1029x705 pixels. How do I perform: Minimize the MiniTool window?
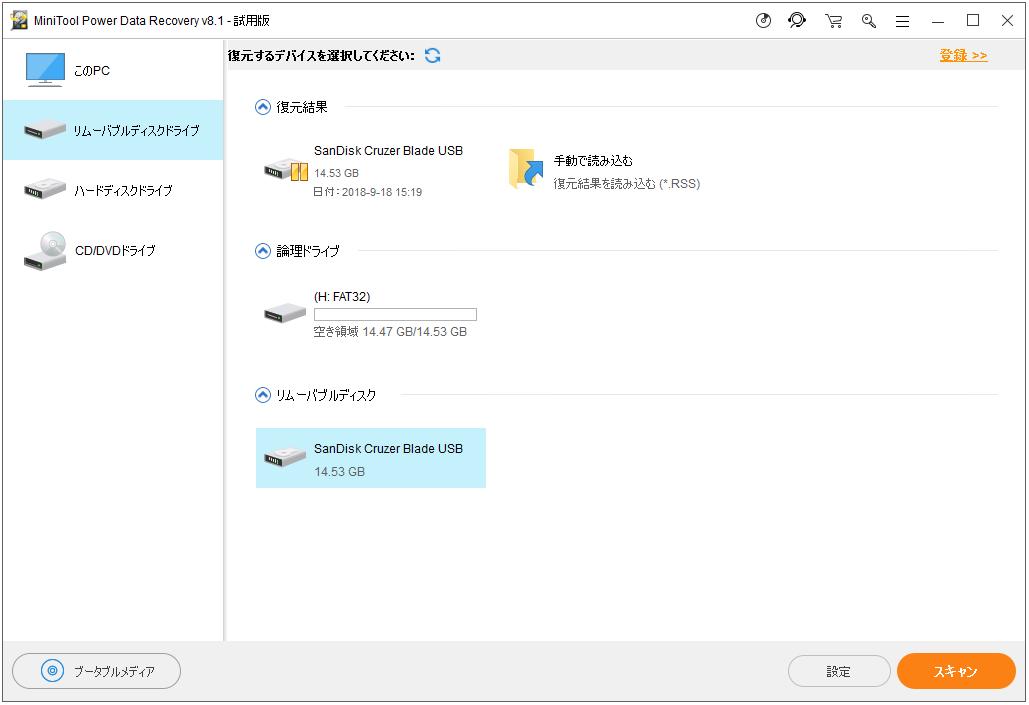click(x=938, y=21)
